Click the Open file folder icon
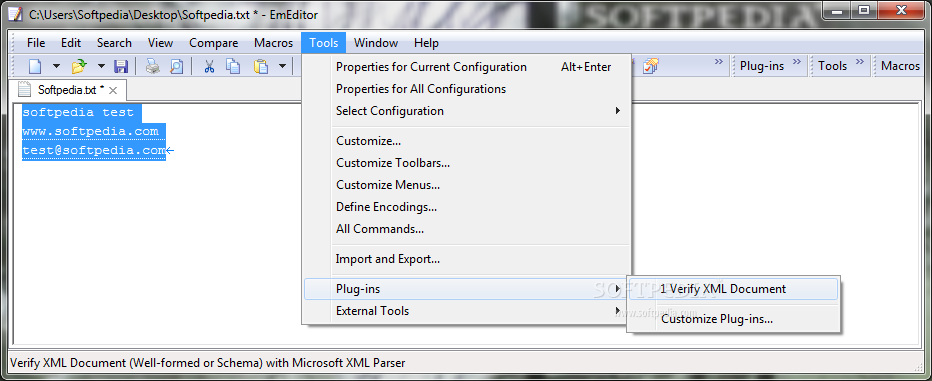This screenshot has height=381, width=932. pyautogui.click(x=79, y=66)
